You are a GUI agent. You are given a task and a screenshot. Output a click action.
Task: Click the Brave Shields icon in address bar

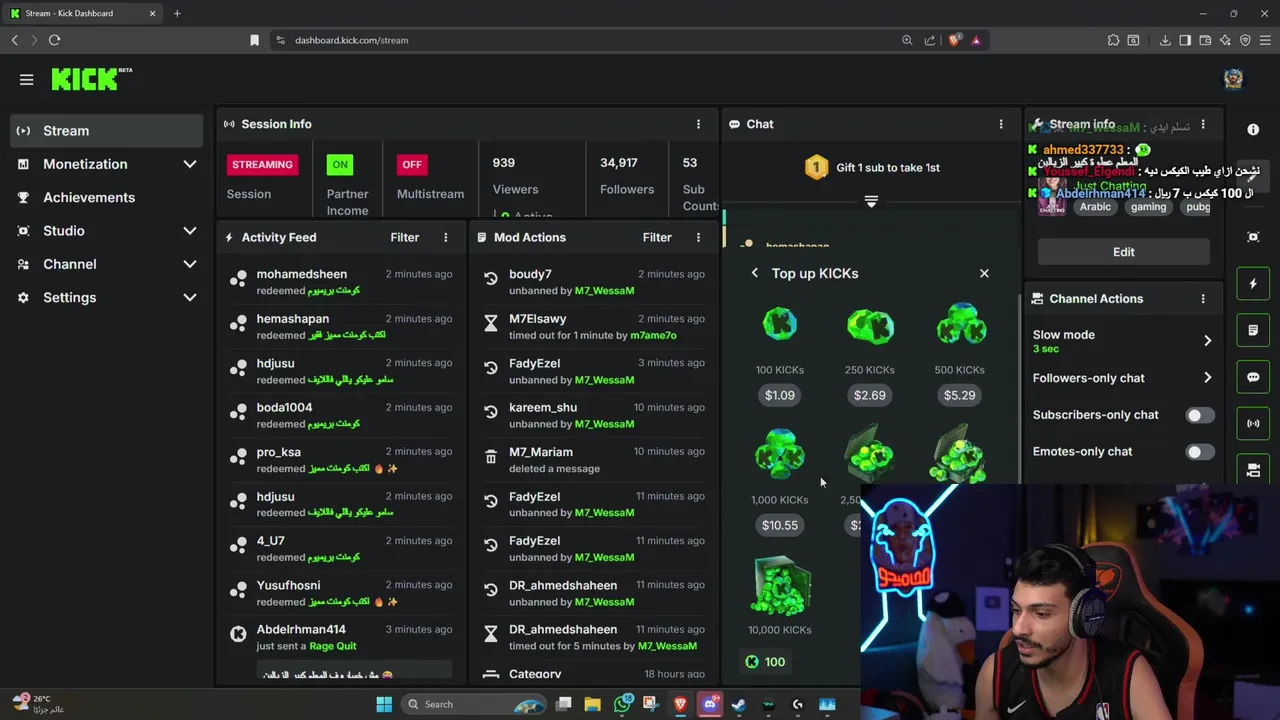[954, 40]
